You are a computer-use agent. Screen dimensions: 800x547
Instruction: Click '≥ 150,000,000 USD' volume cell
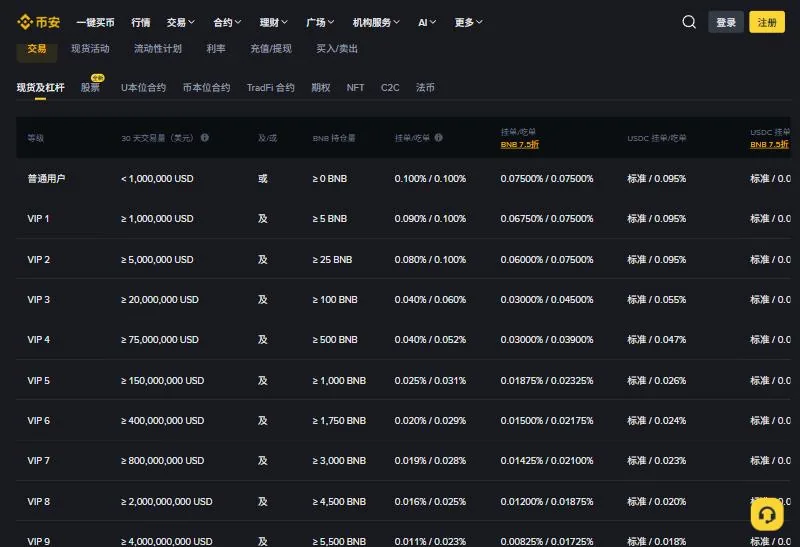pyautogui.click(x=162, y=381)
